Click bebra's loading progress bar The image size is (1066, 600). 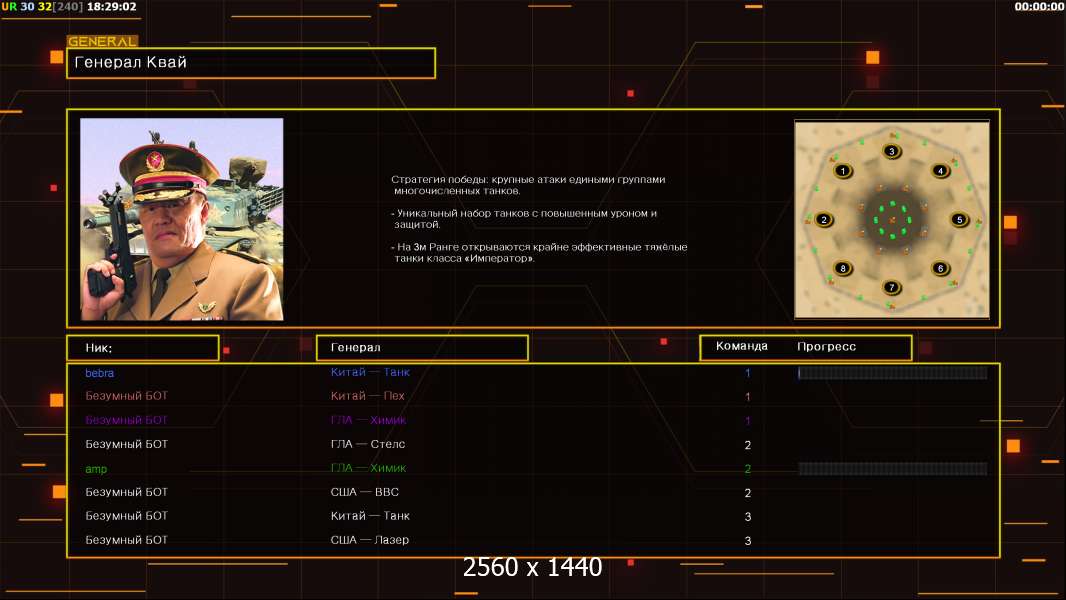pyautogui.click(x=892, y=373)
